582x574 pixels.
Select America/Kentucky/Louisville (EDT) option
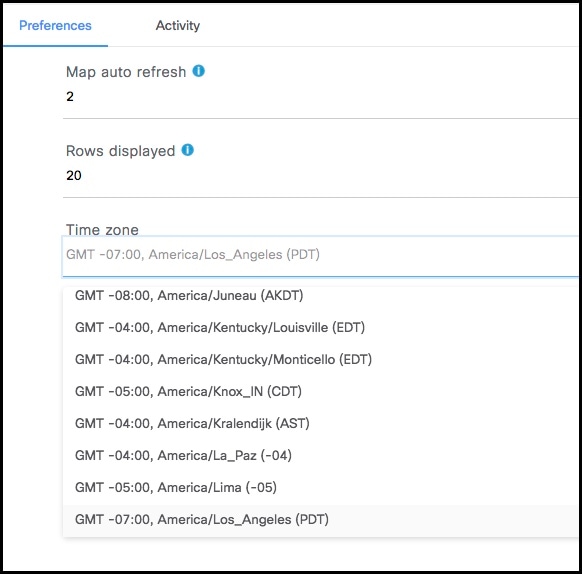[x=321, y=327]
